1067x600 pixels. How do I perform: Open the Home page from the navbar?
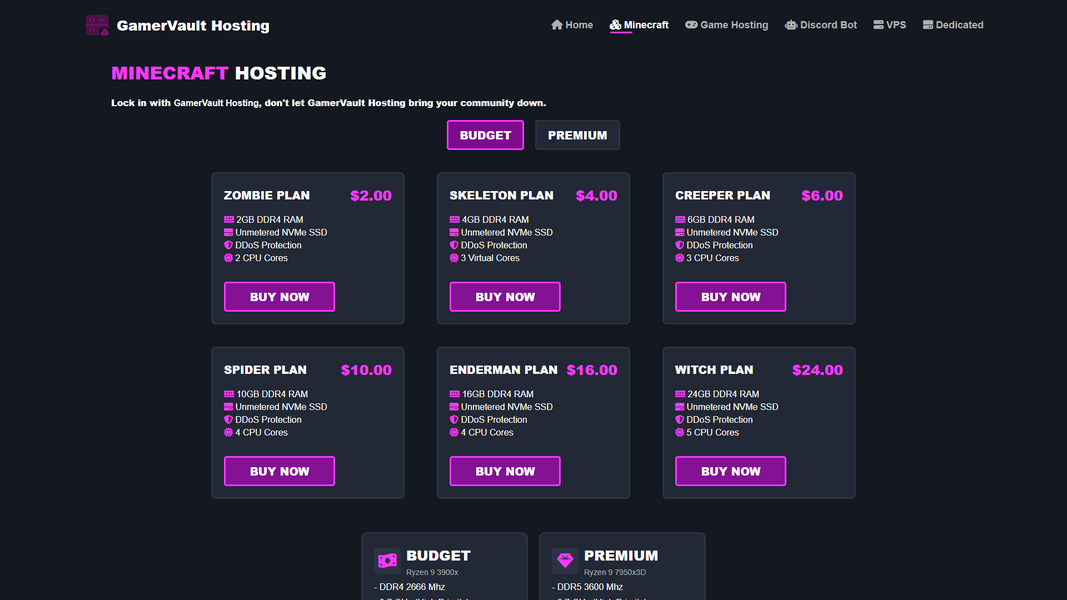pyautogui.click(x=572, y=24)
